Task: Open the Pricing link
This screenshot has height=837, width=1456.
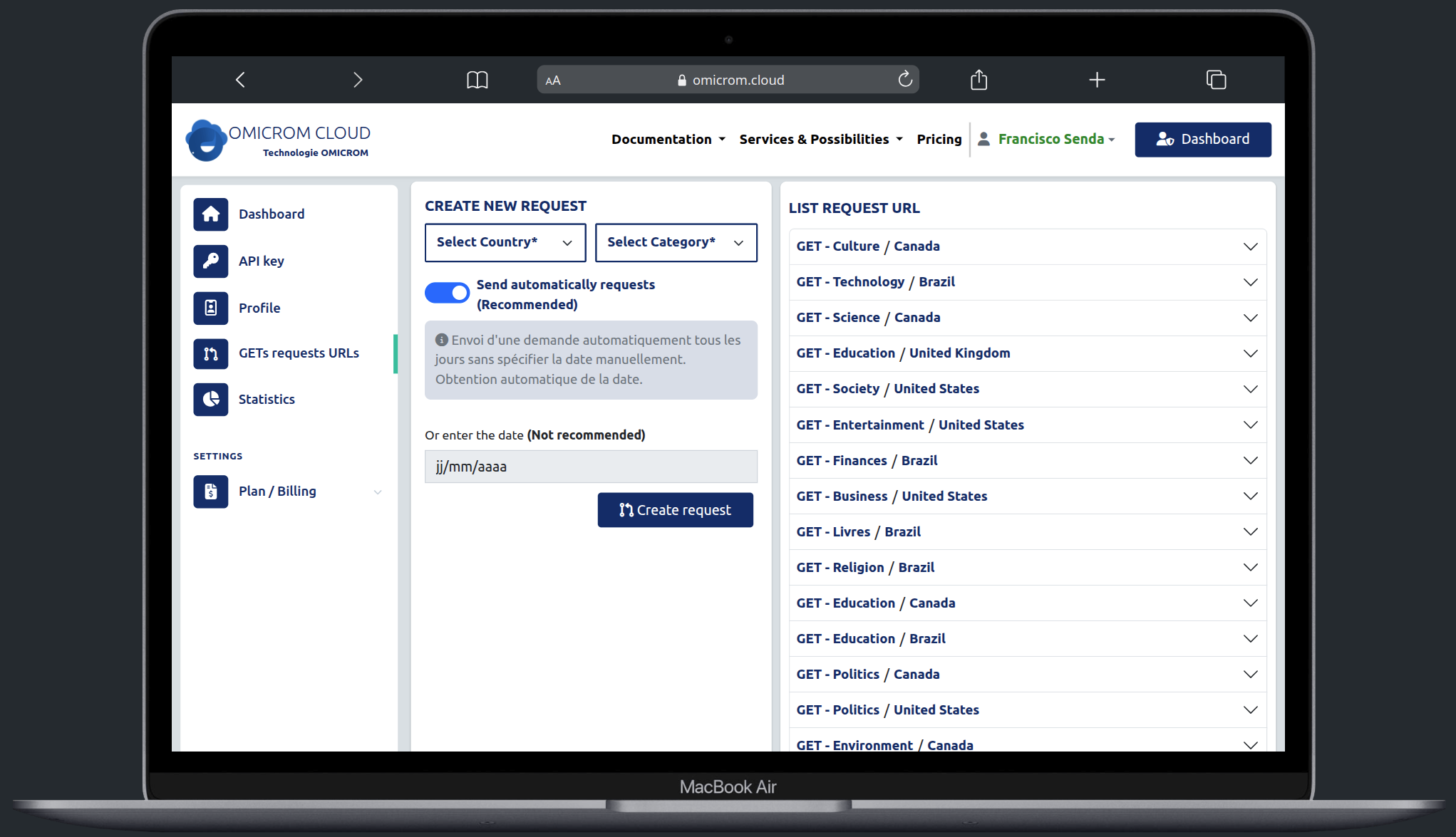Action: [939, 139]
